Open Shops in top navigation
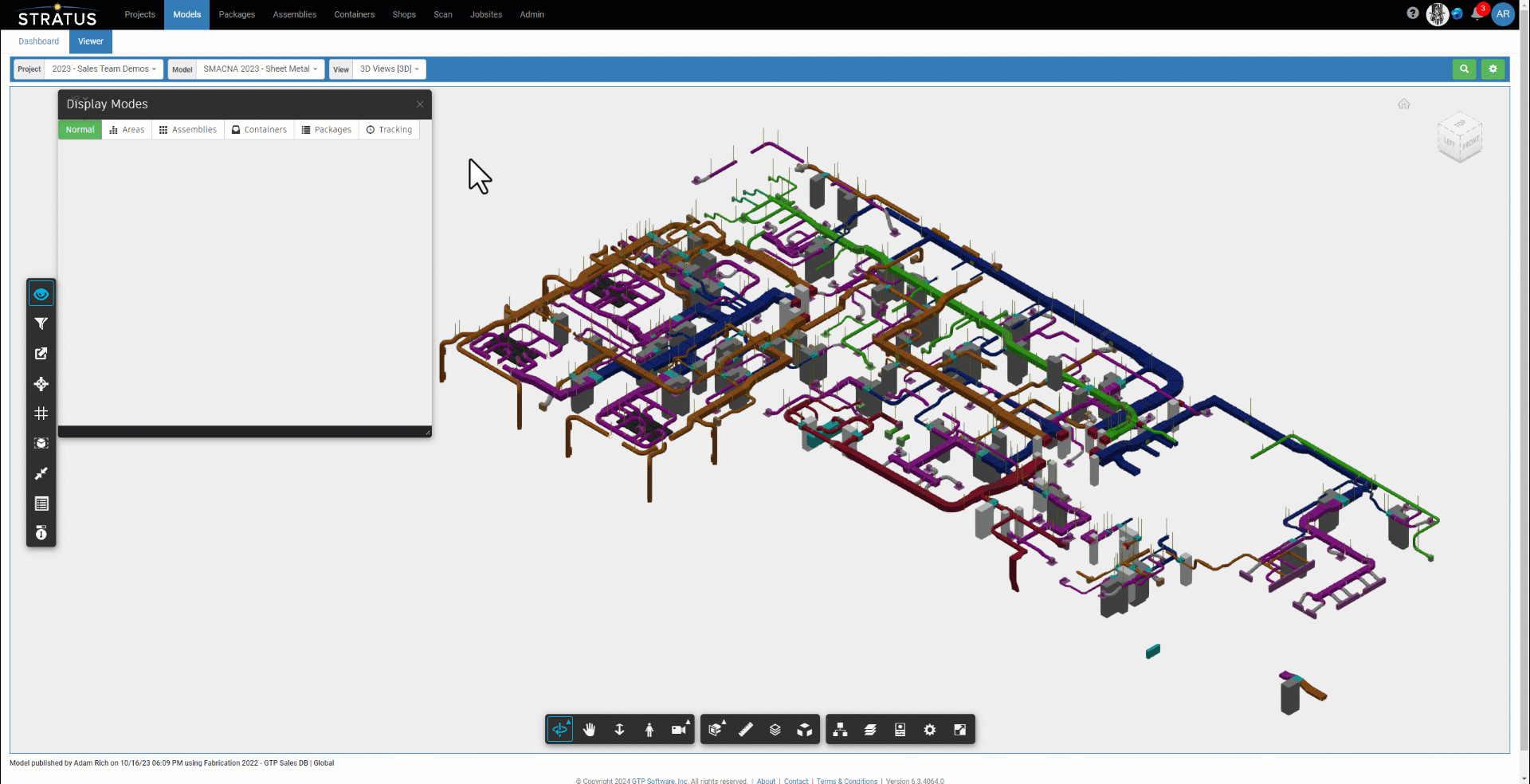The width and height of the screenshot is (1530, 784). point(404,14)
